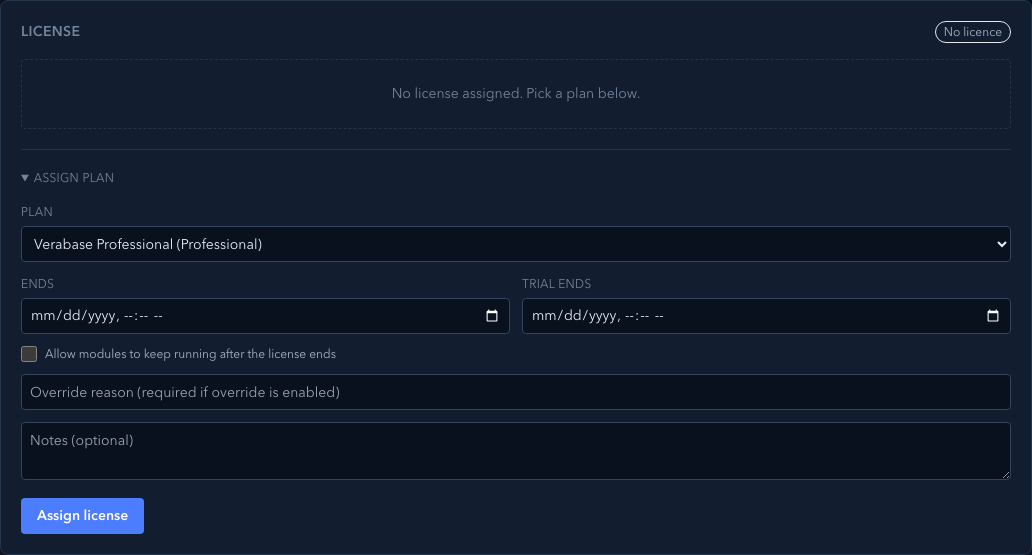
Task: Focus the Ends date-time input
Action: point(265,316)
